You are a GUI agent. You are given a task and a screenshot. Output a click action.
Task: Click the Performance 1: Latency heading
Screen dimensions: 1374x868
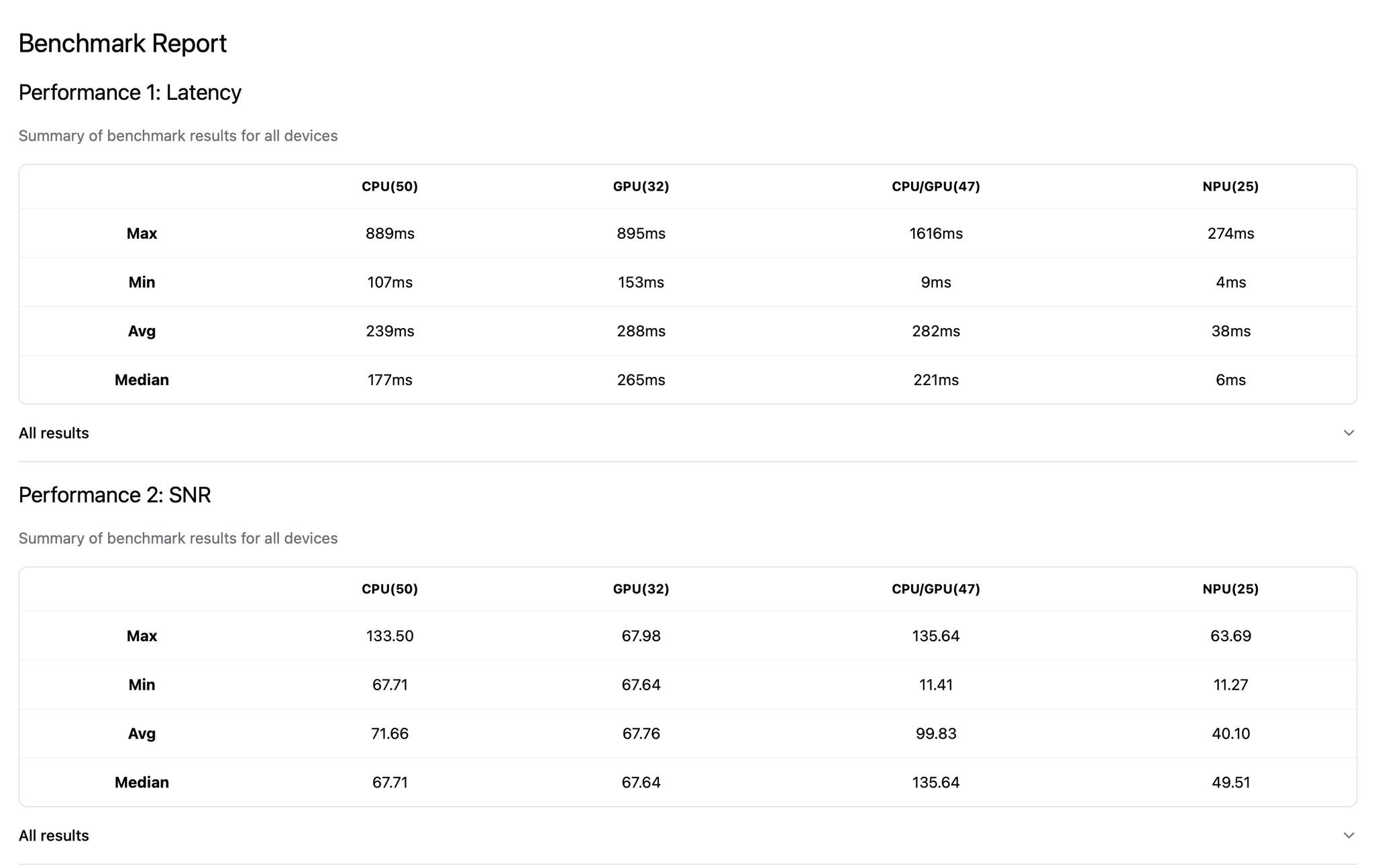click(129, 93)
